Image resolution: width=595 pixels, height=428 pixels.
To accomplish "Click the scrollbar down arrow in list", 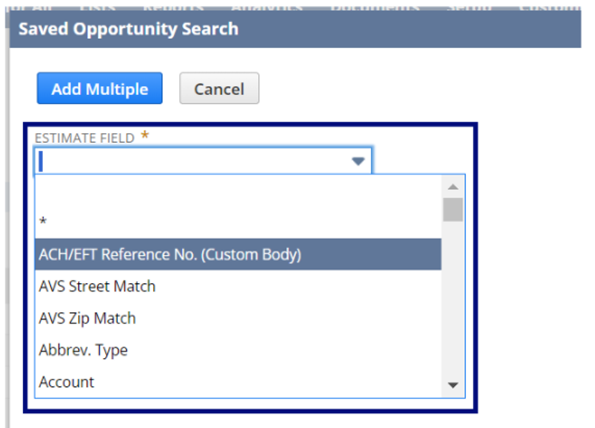I will click(x=453, y=385).
